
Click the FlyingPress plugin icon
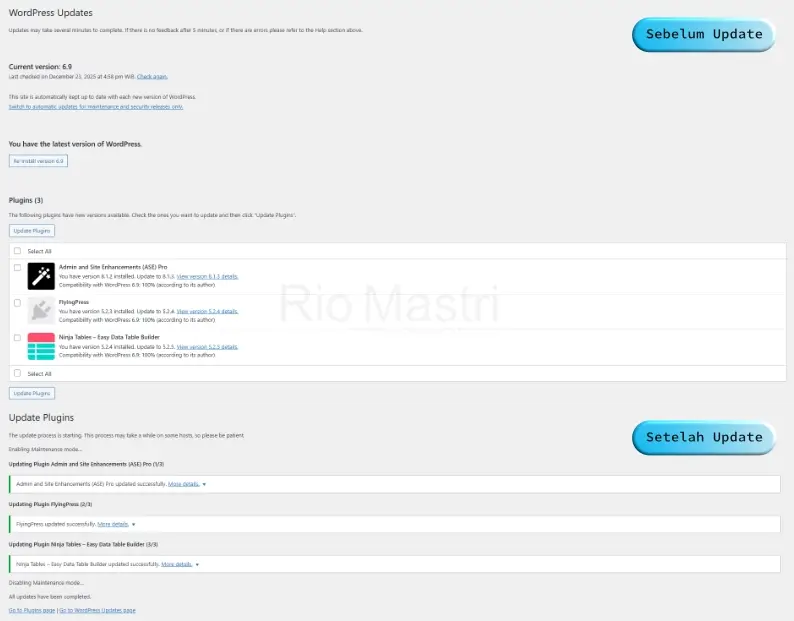coord(41,310)
